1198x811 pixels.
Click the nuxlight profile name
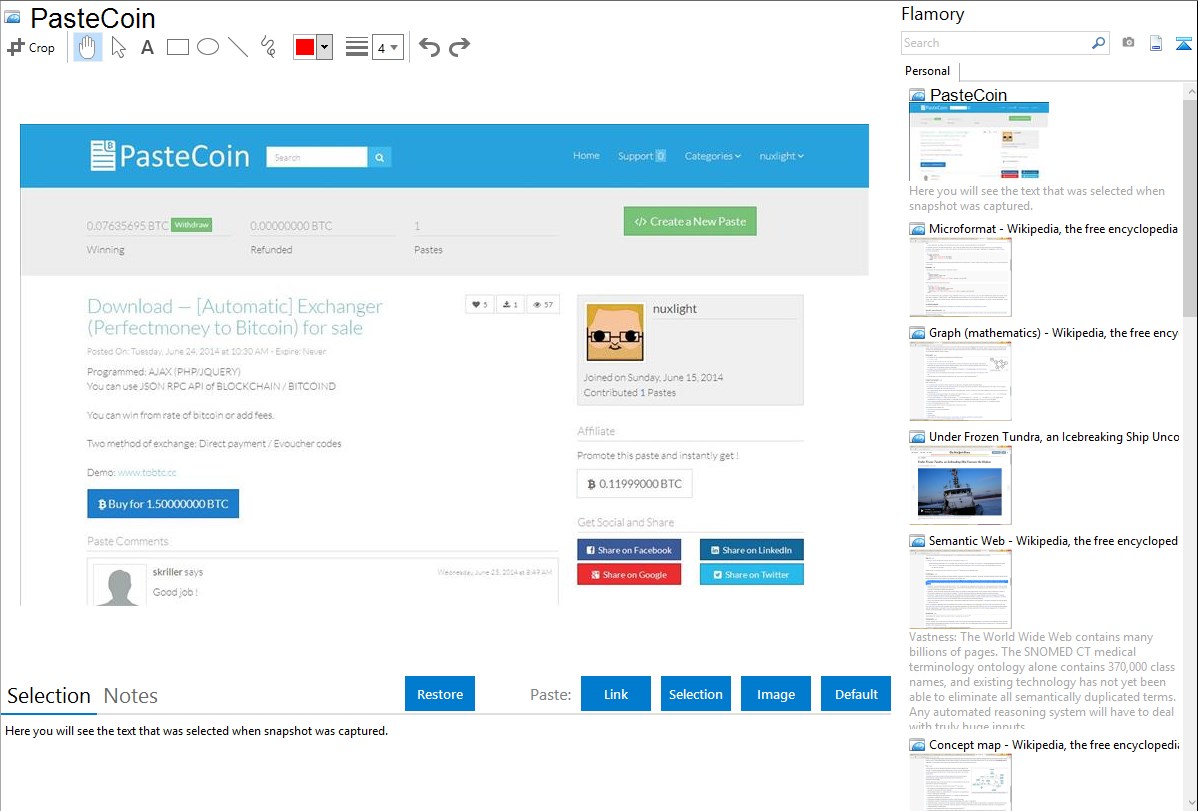point(675,309)
